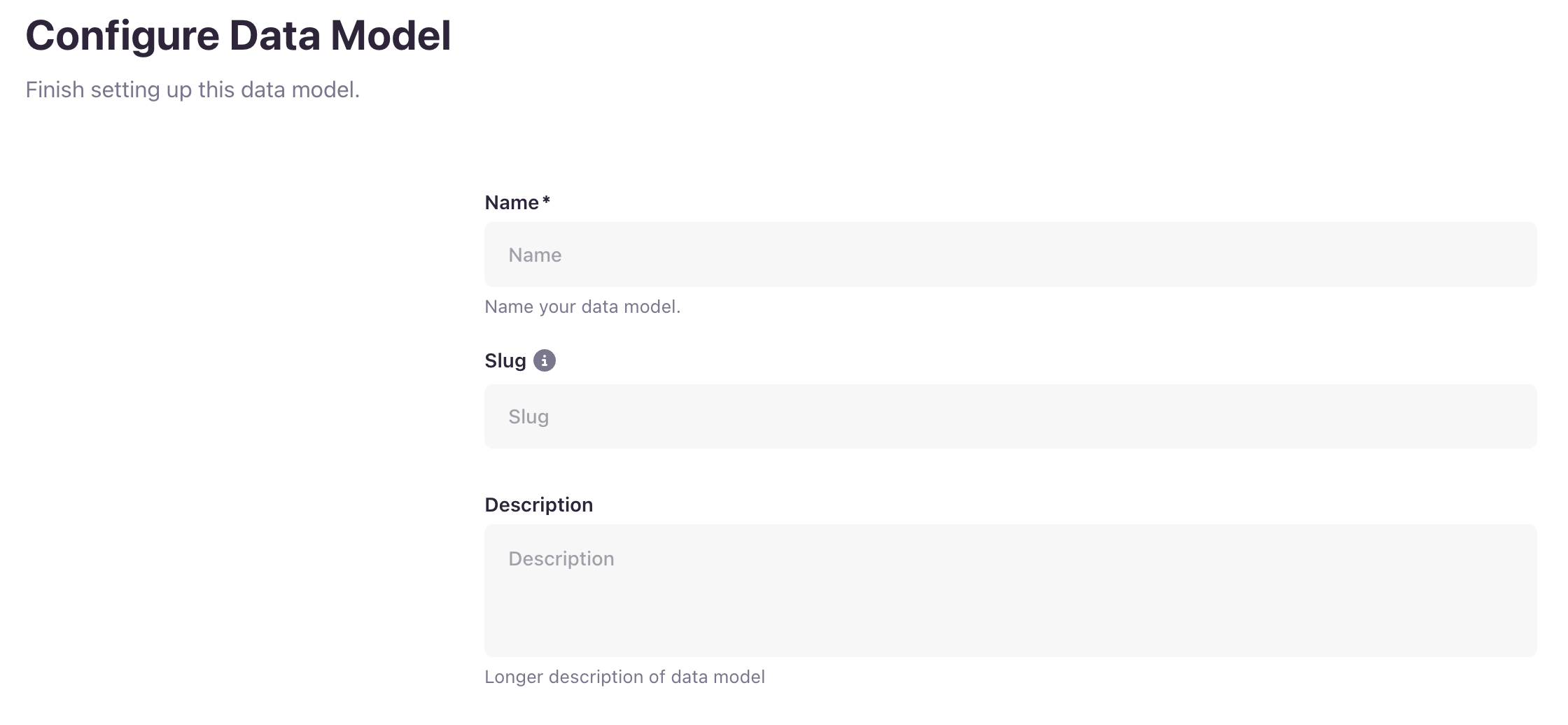Click the "Configure Data Model" page heading

tap(238, 36)
